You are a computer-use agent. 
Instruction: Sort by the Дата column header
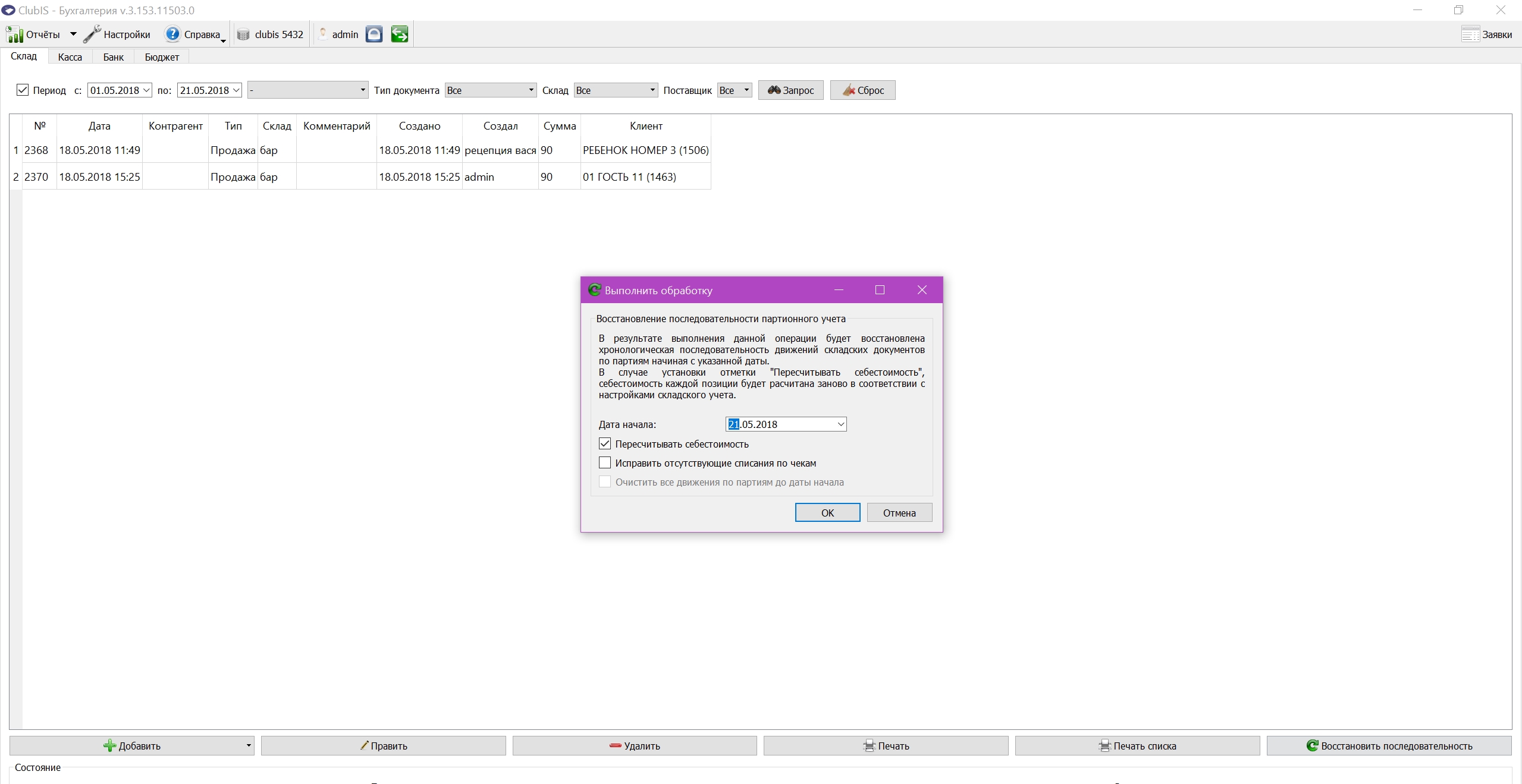point(99,126)
